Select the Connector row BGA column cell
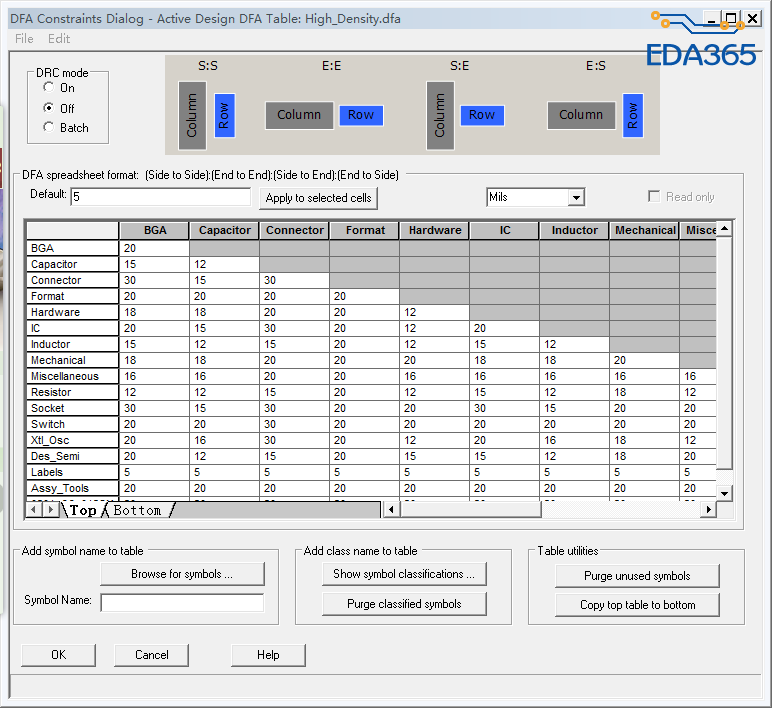 point(155,280)
